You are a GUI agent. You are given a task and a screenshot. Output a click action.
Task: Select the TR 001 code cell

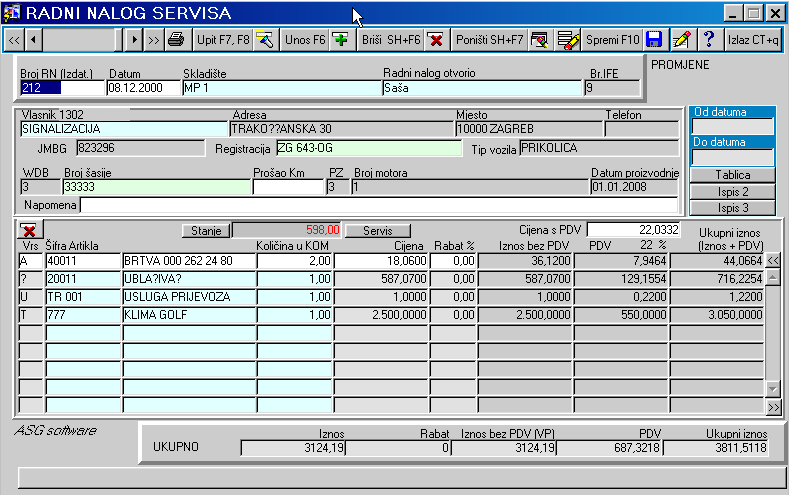point(83,297)
